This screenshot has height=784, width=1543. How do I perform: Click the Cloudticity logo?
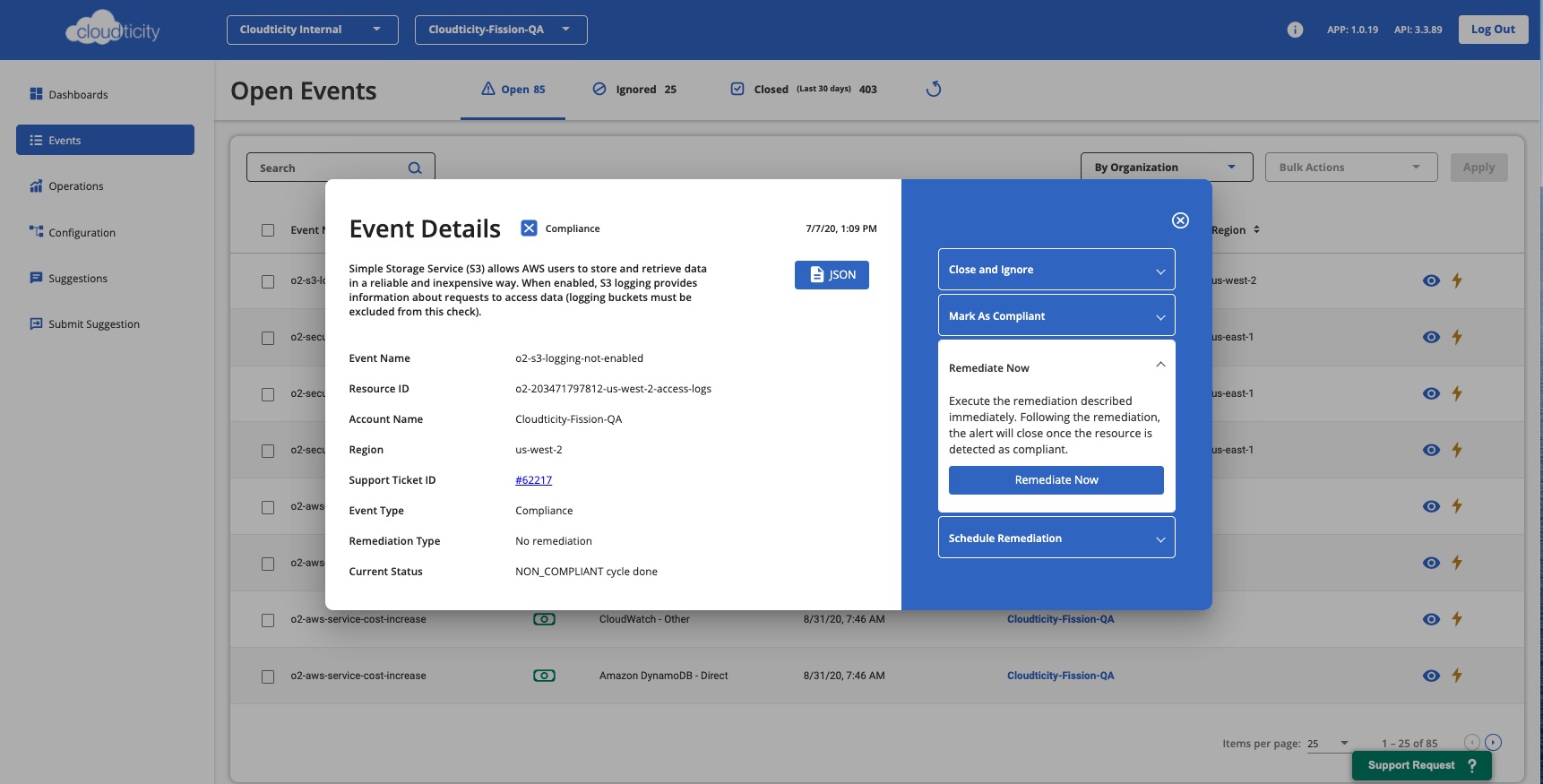tap(113, 28)
